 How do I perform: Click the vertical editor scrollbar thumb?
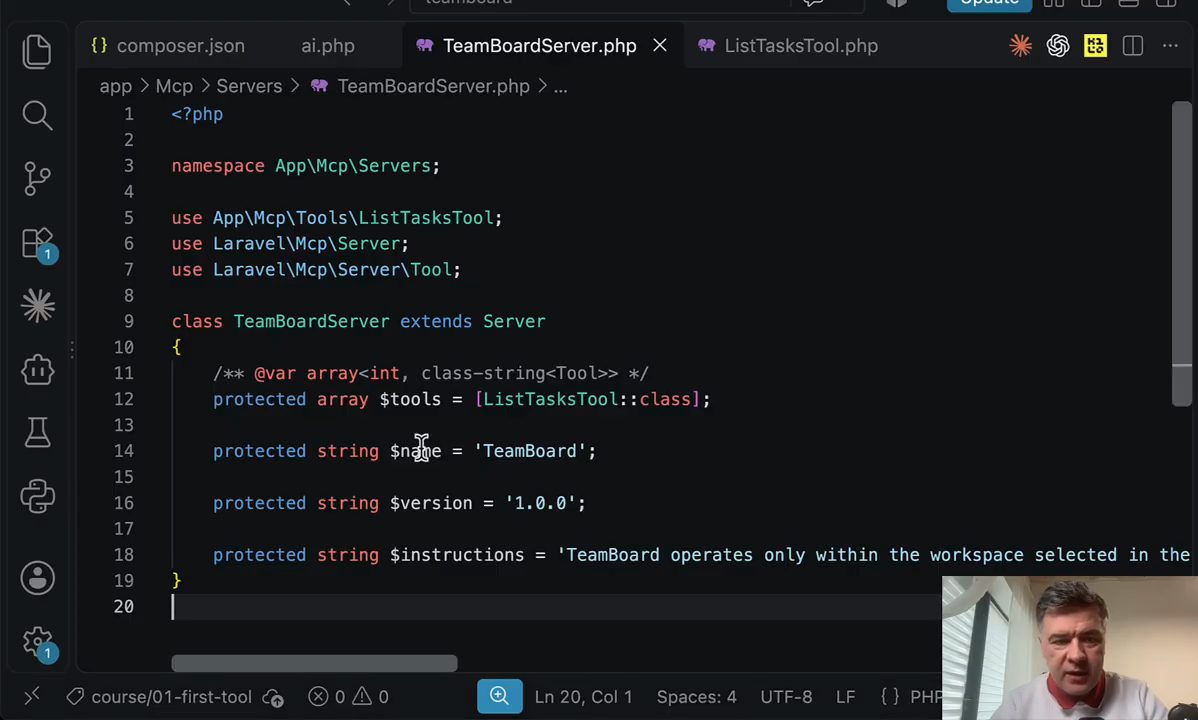click(x=1182, y=253)
